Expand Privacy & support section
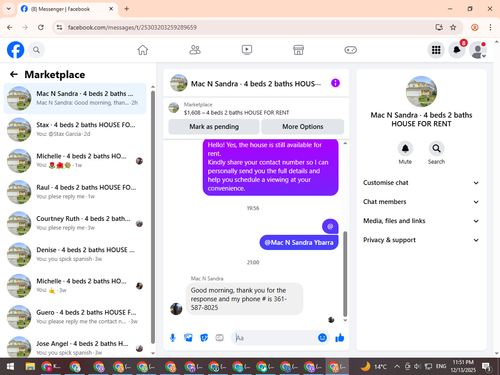 (x=421, y=240)
